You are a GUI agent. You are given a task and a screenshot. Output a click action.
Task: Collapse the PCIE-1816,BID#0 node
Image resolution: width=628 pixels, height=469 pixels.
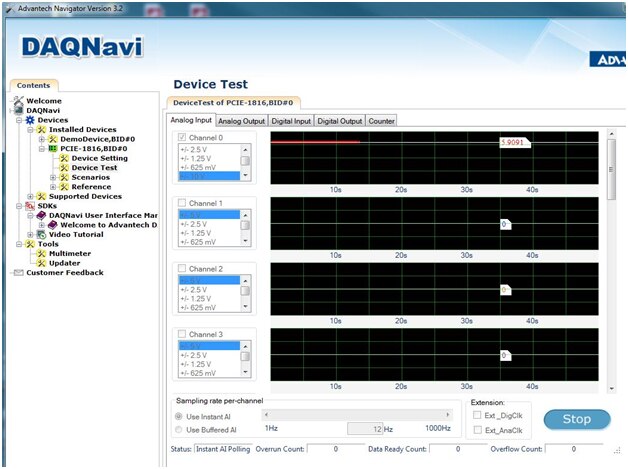tap(41, 149)
